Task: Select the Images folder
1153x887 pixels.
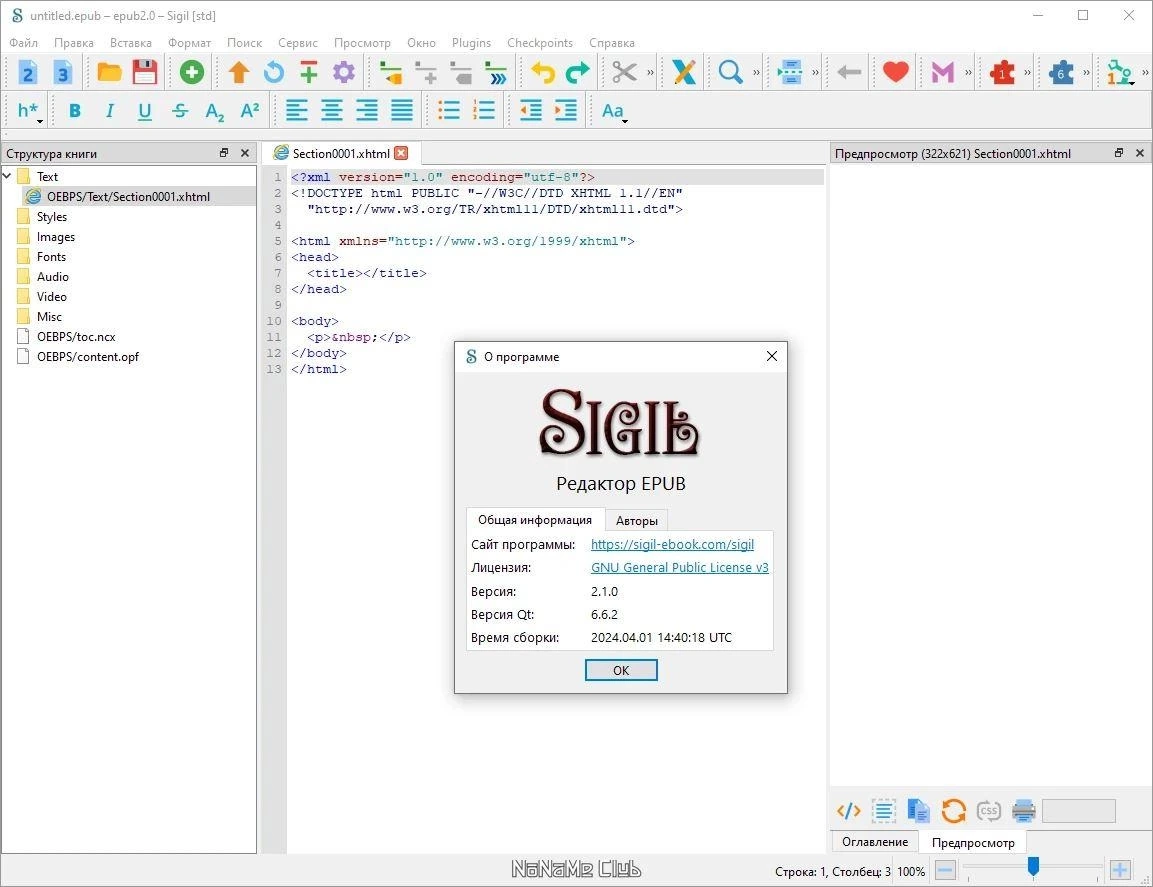Action: click(56, 236)
